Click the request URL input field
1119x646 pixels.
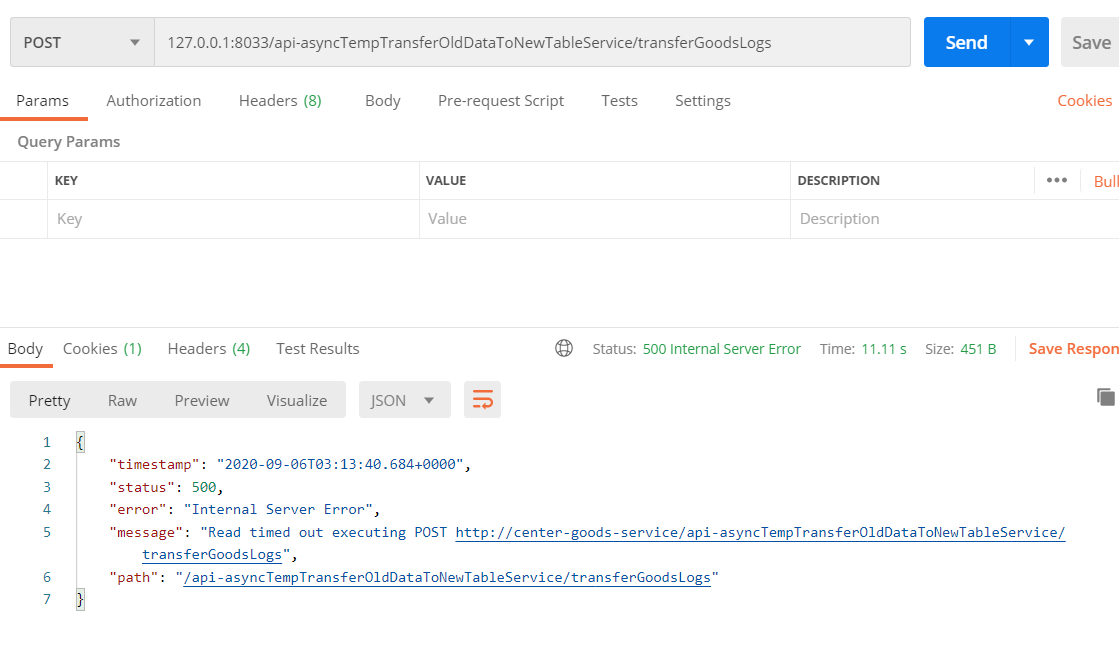click(x=530, y=42)
